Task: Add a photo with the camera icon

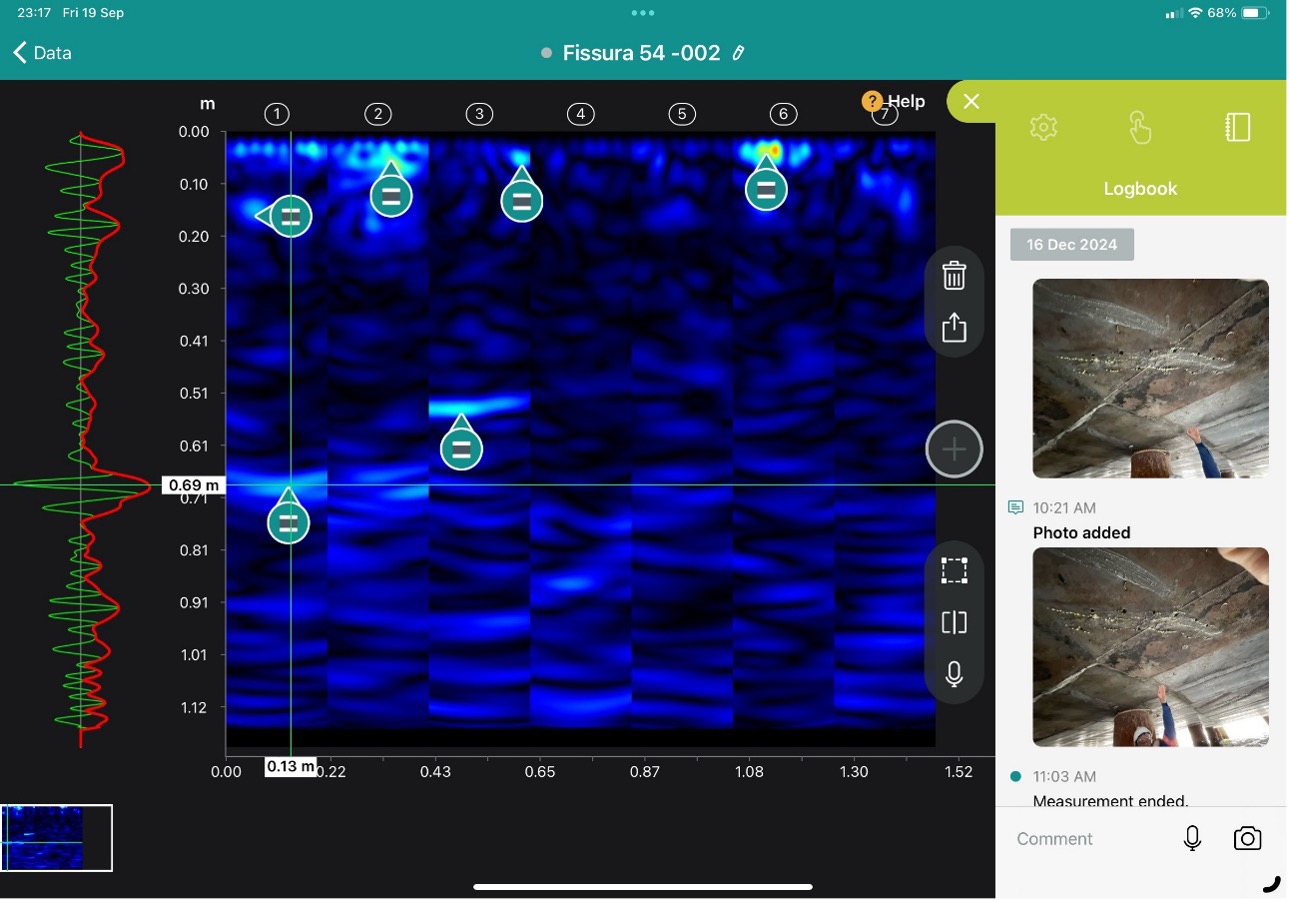Action: click(1247, 839)
